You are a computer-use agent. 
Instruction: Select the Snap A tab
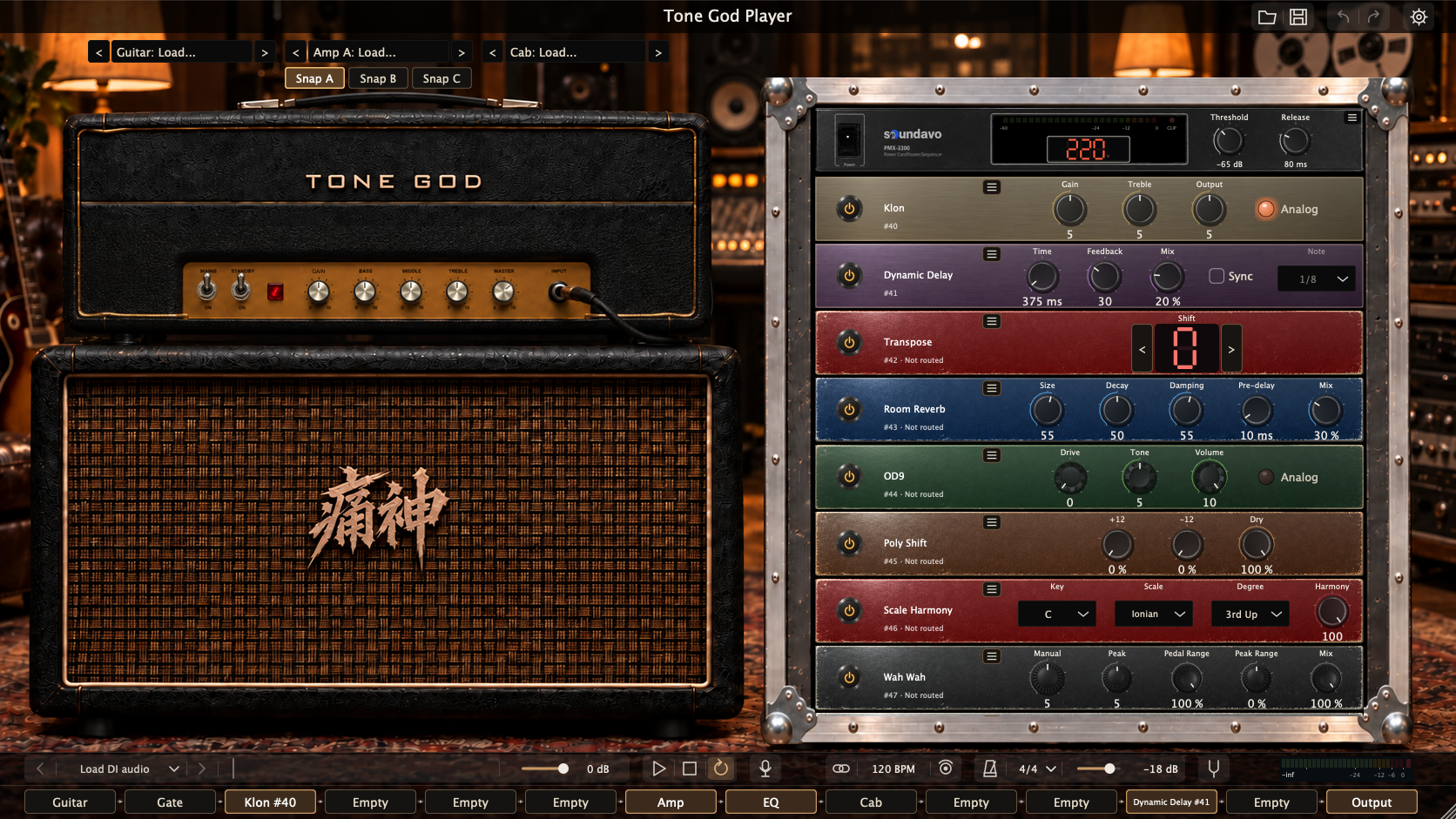click(314, 78)
